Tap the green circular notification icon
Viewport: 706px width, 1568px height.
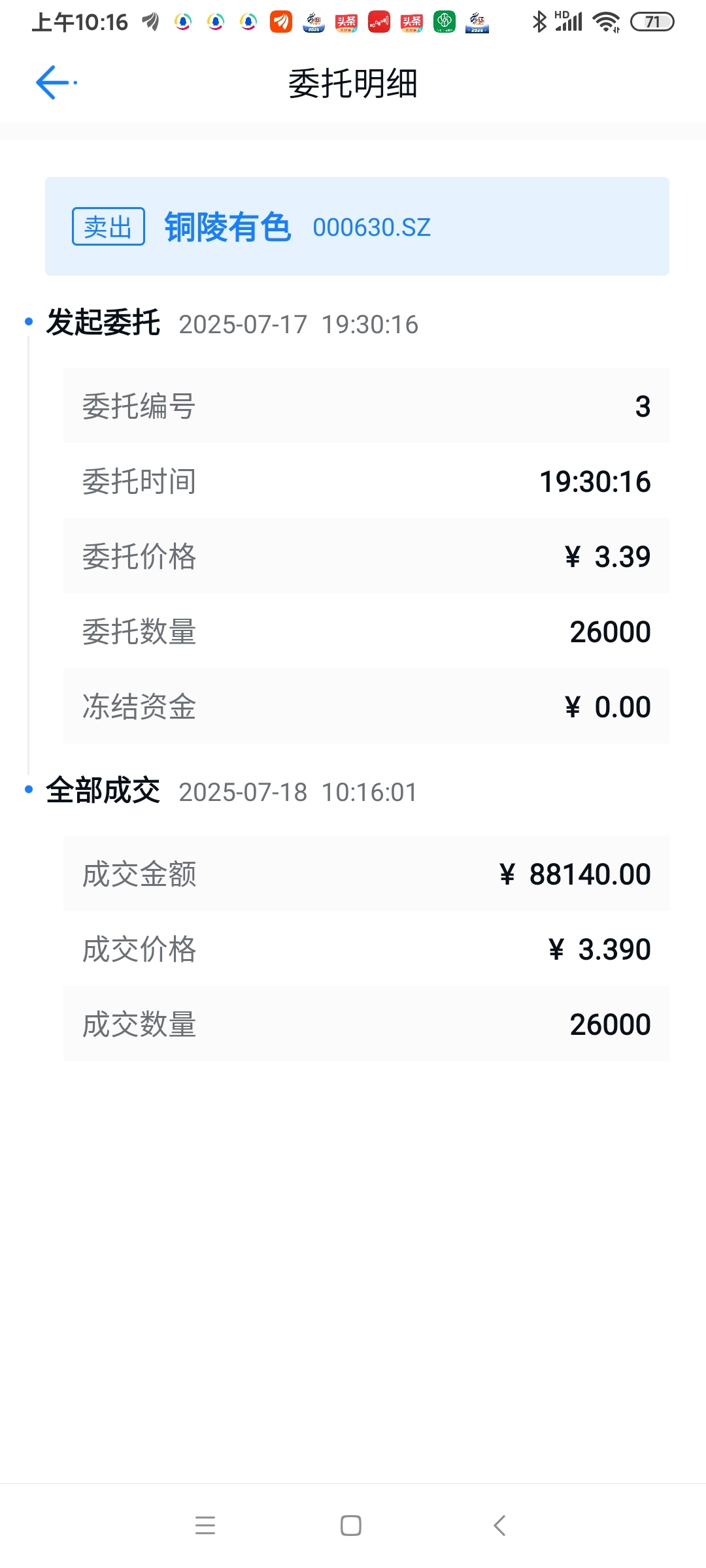(445, 22)
